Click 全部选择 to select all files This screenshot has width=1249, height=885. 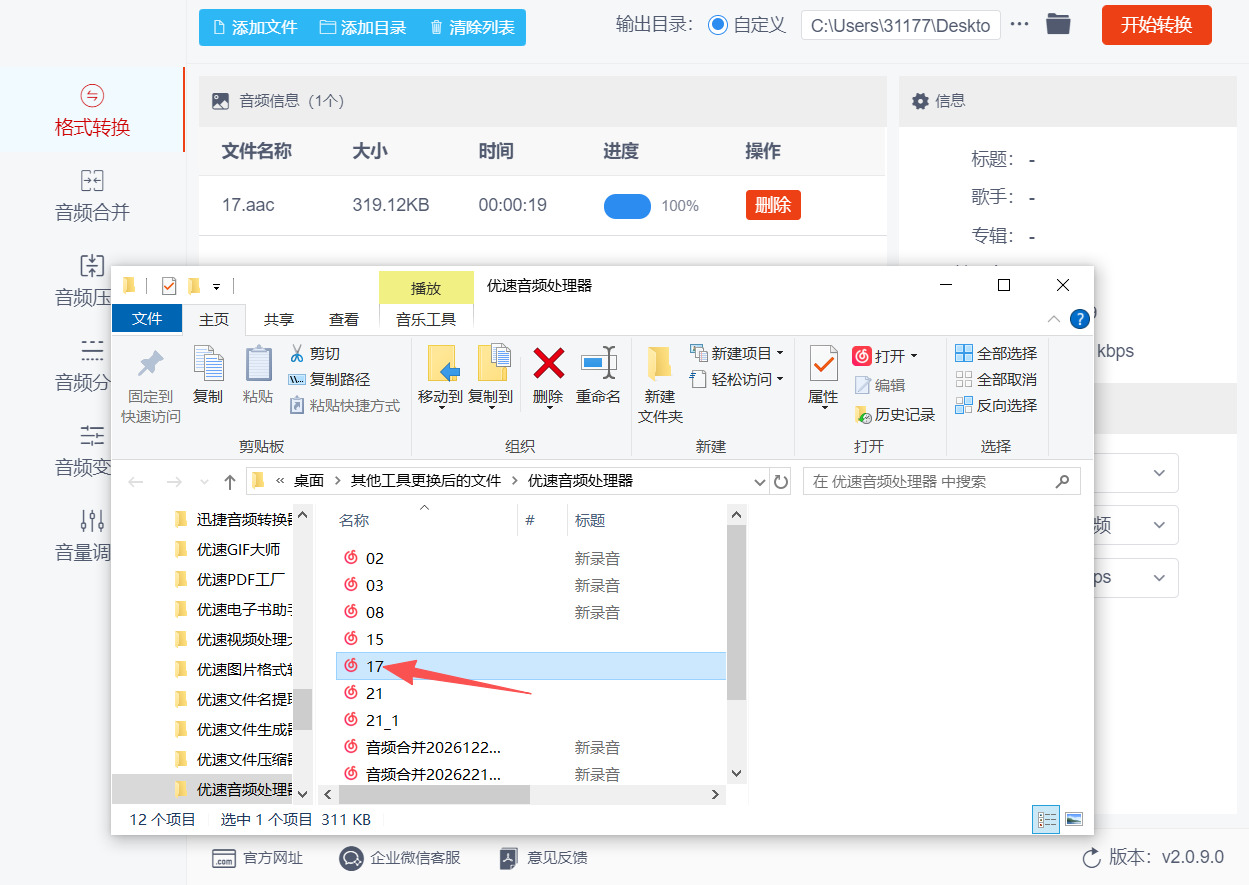pyautogui.click(x=1002, y=352)
